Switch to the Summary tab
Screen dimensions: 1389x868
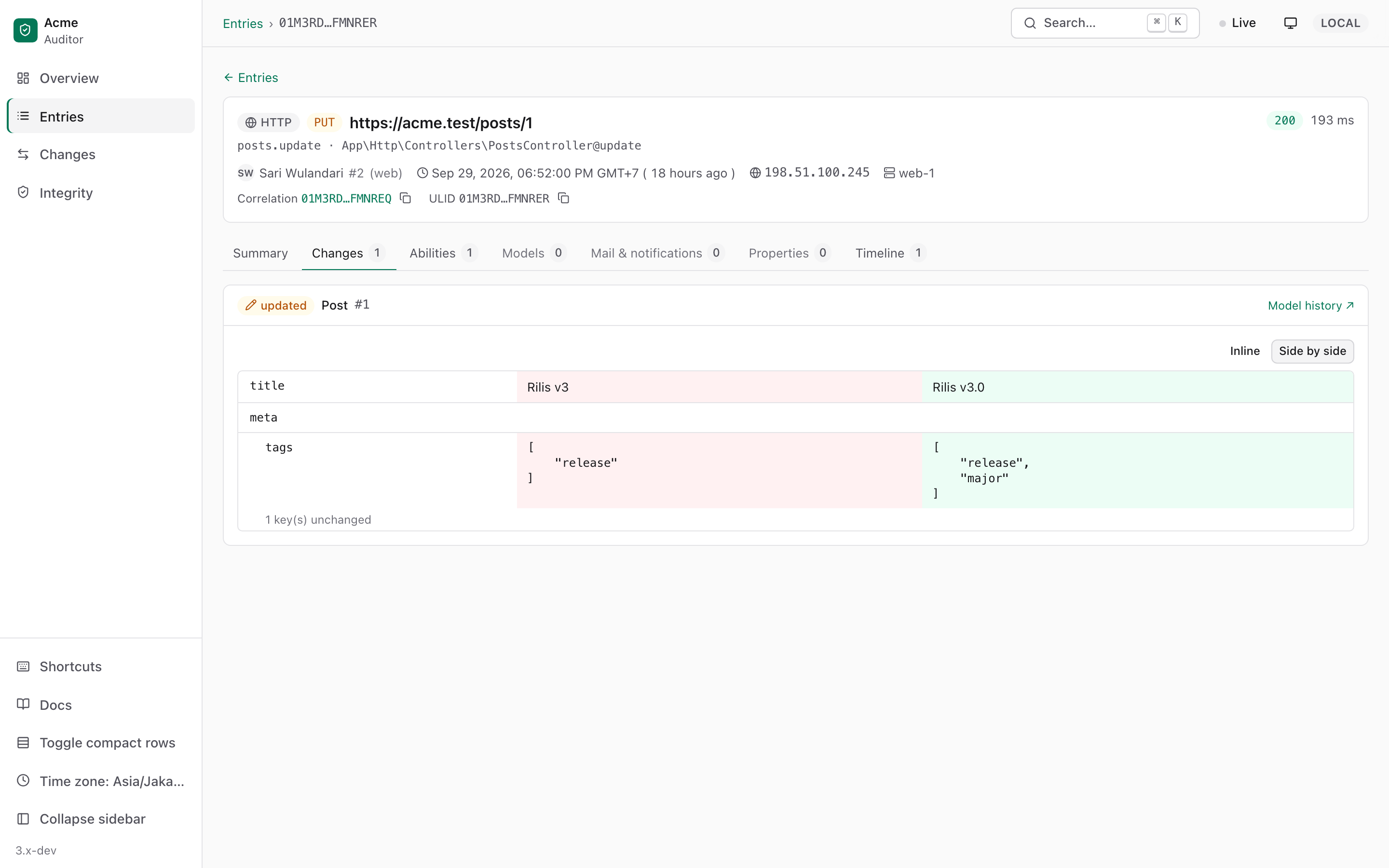point(260,253)
